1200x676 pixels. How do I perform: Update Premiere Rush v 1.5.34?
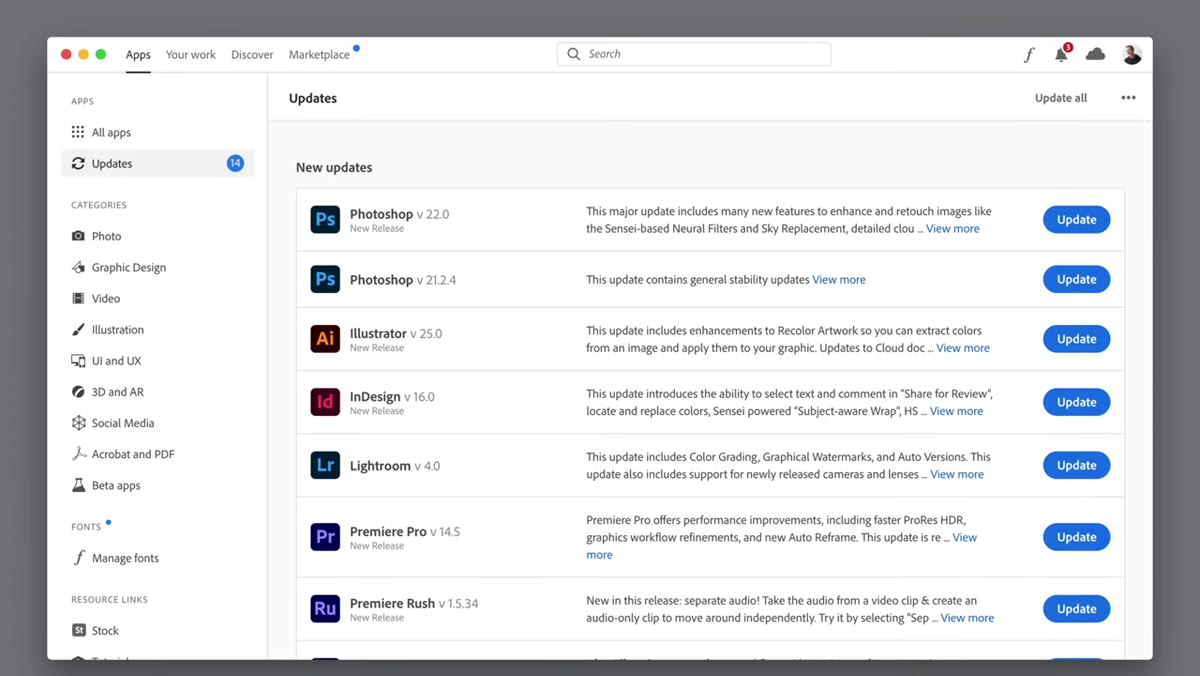tap(1076, 608)
